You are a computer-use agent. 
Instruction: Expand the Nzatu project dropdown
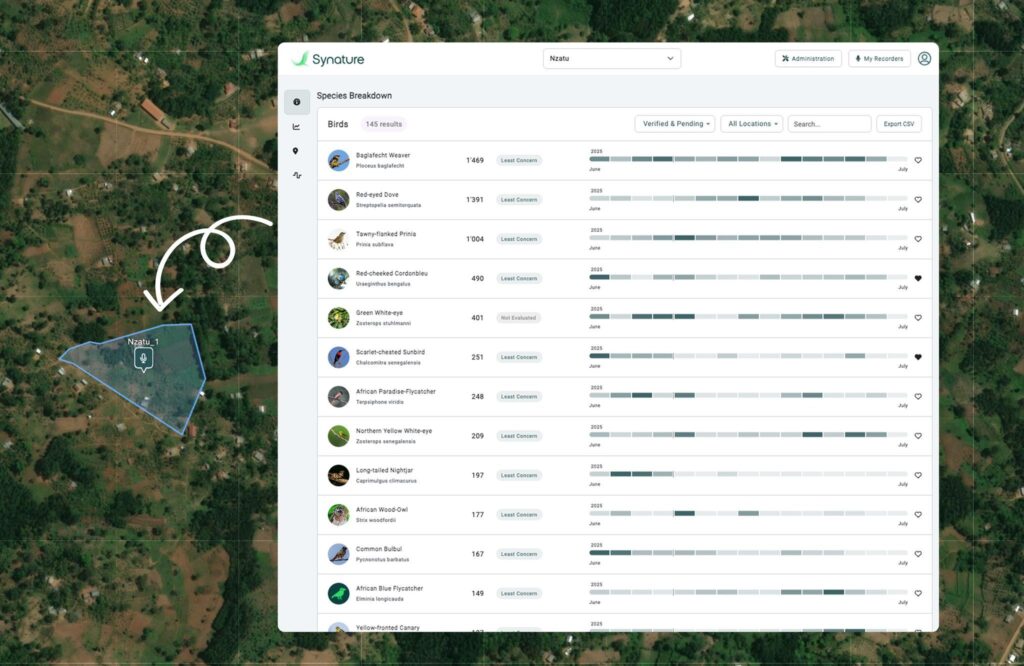(x=611, y=59)
